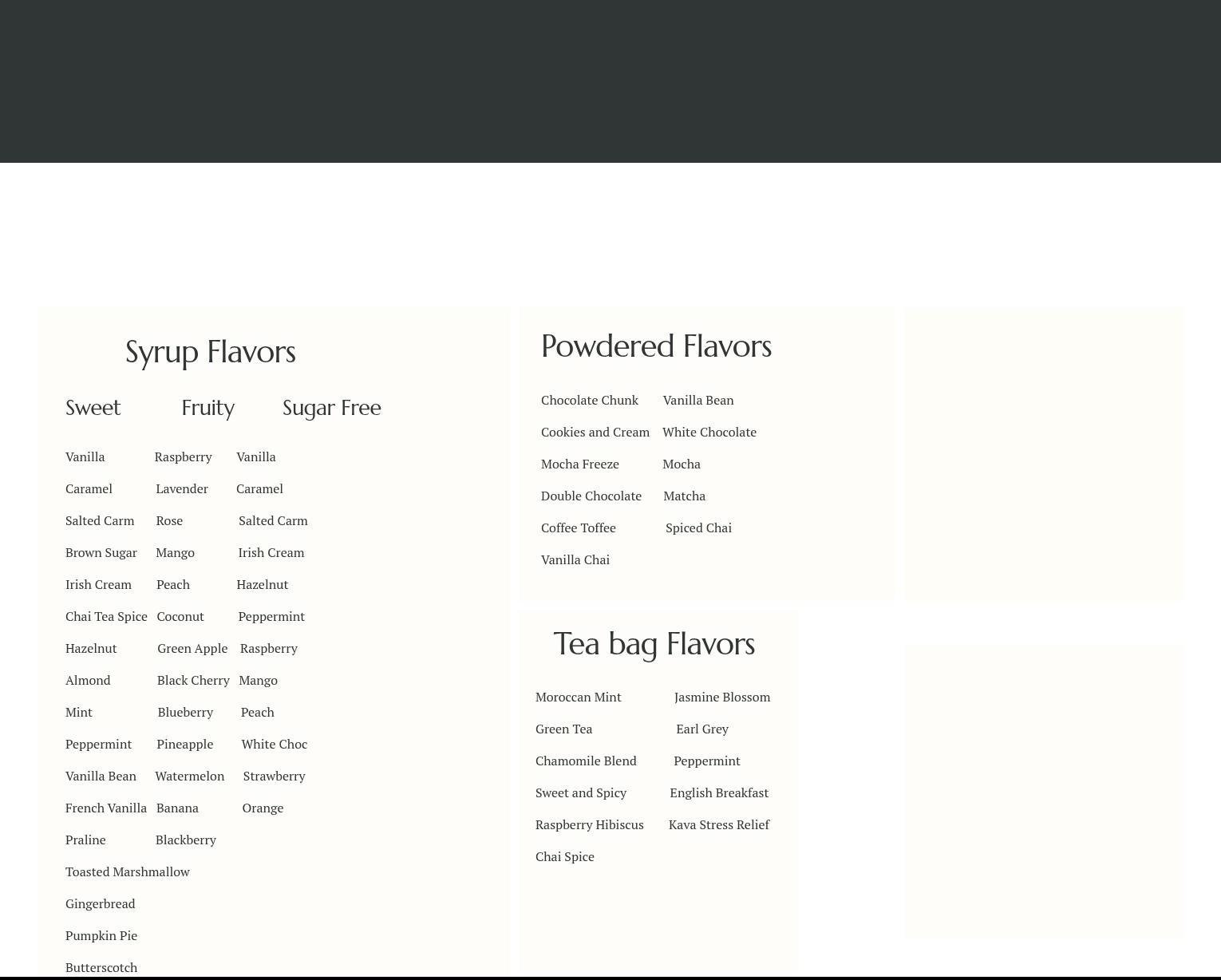Select the Pumpkin Pie syrup
Viewport: 1221px width, 980px height.
click(x=101, y=935)
